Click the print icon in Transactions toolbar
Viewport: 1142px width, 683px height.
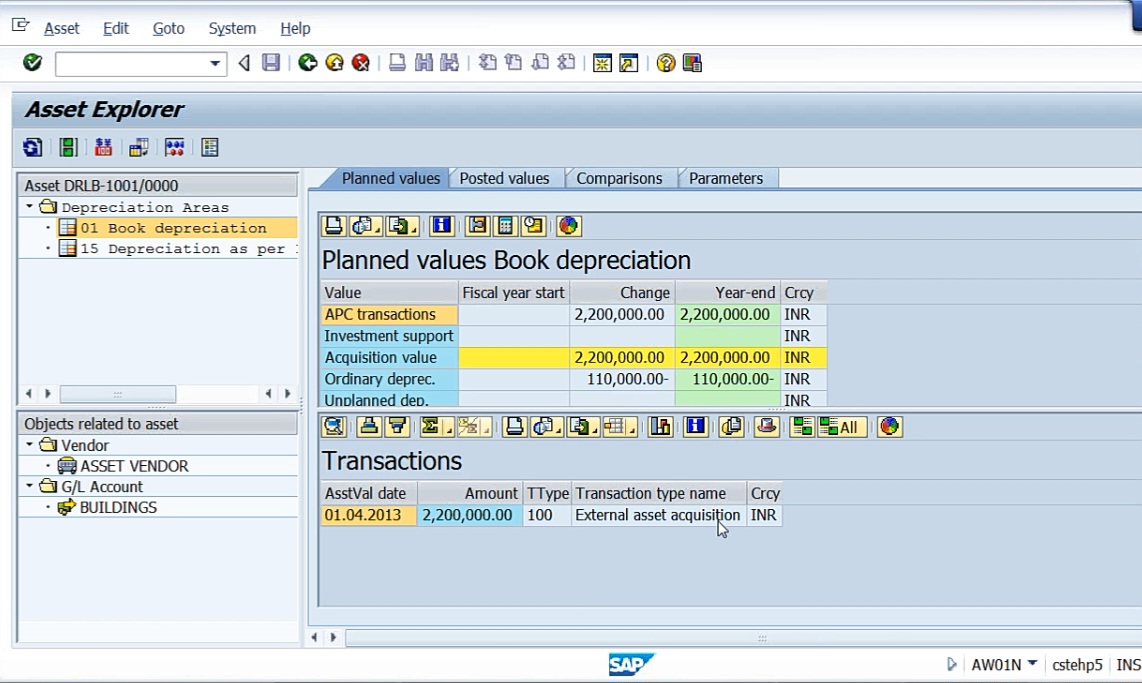[513, 427]
